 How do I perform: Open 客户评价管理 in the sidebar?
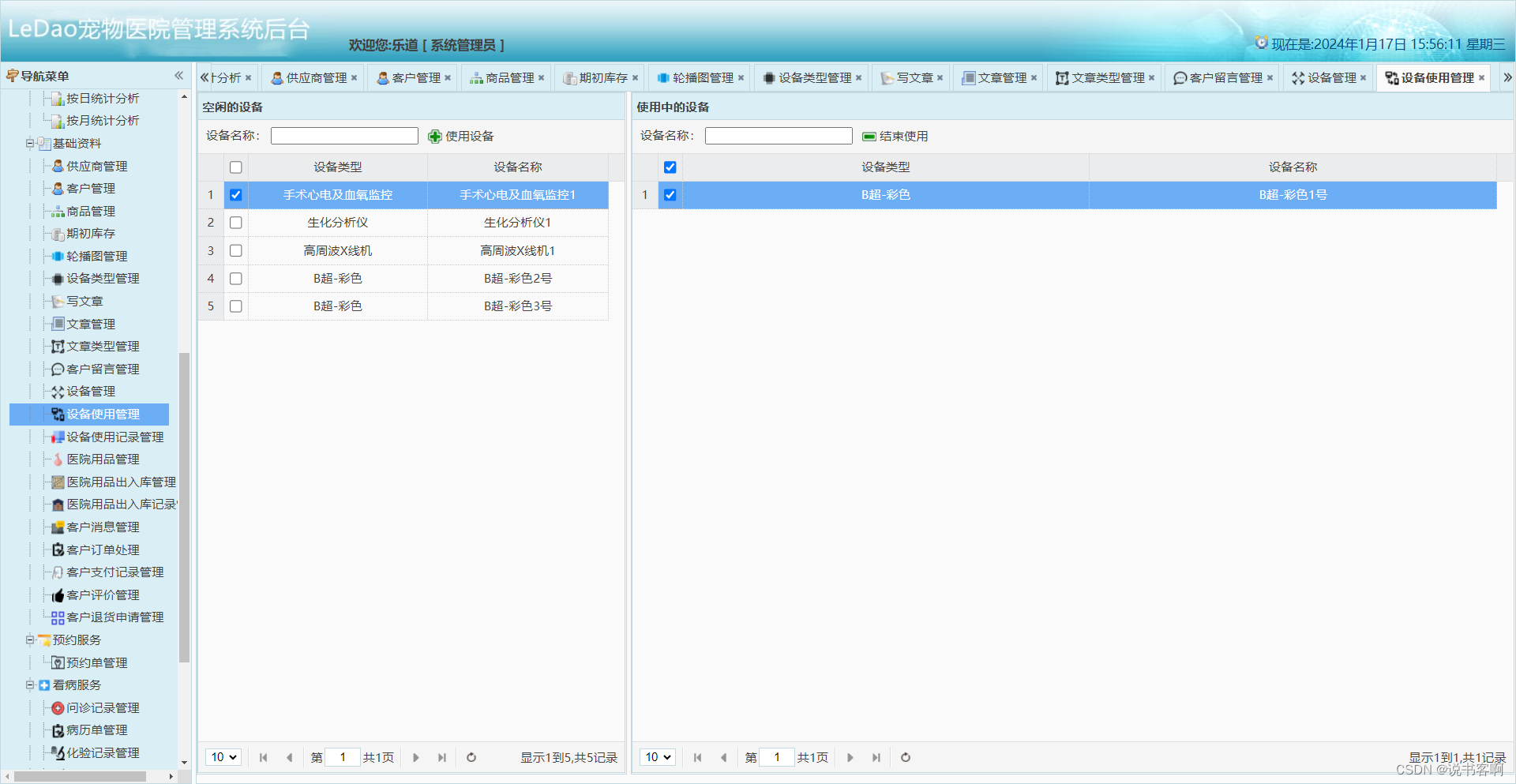103,595
